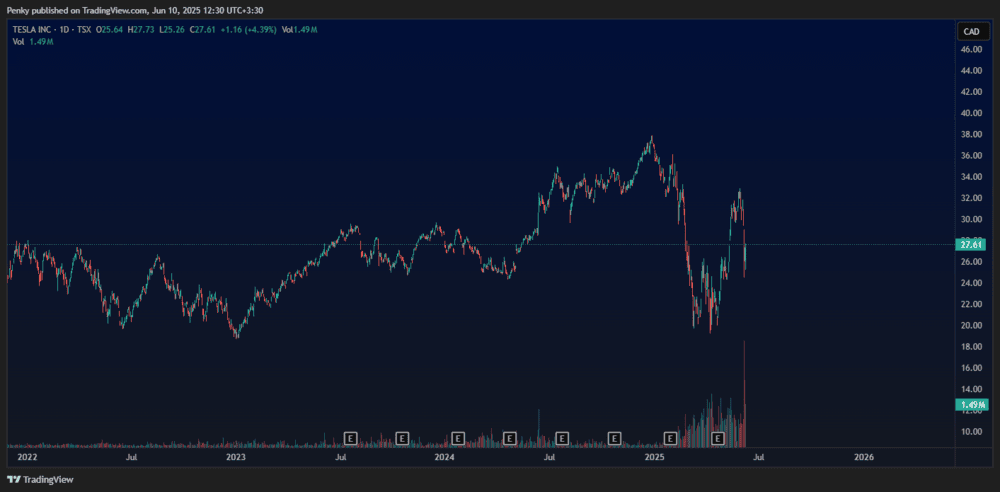Click the 24.00 price axis label
Viewport: 1000px width, 492px height.
click(971, 283)
